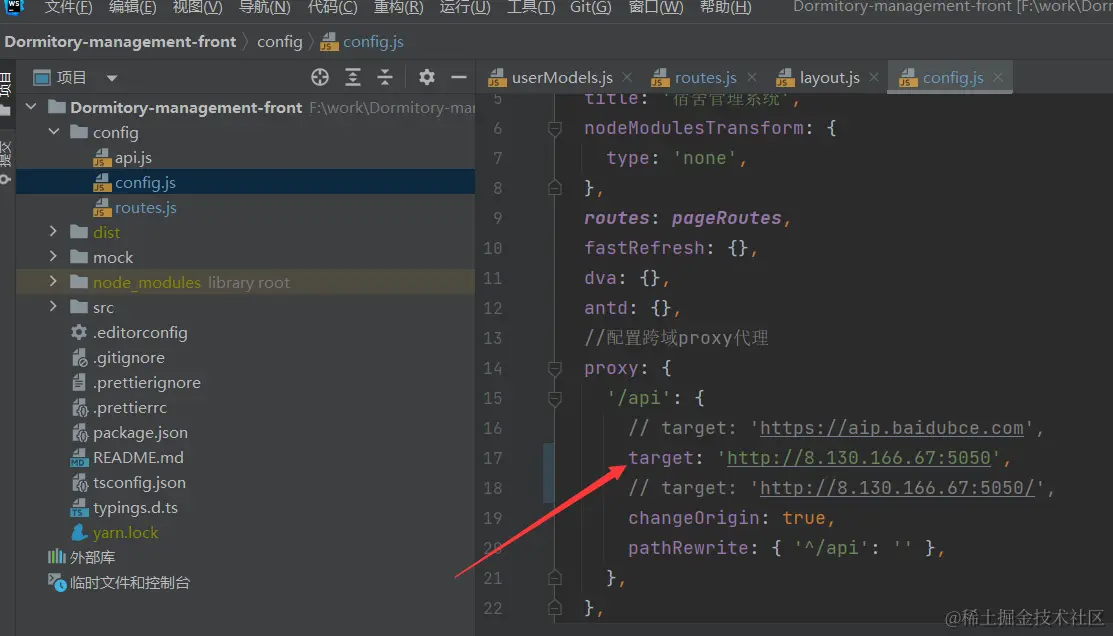The height and width of the screenshot is (636, 1113).
Task: Open the 项目 view dropdown
Action: pos(111,77)
